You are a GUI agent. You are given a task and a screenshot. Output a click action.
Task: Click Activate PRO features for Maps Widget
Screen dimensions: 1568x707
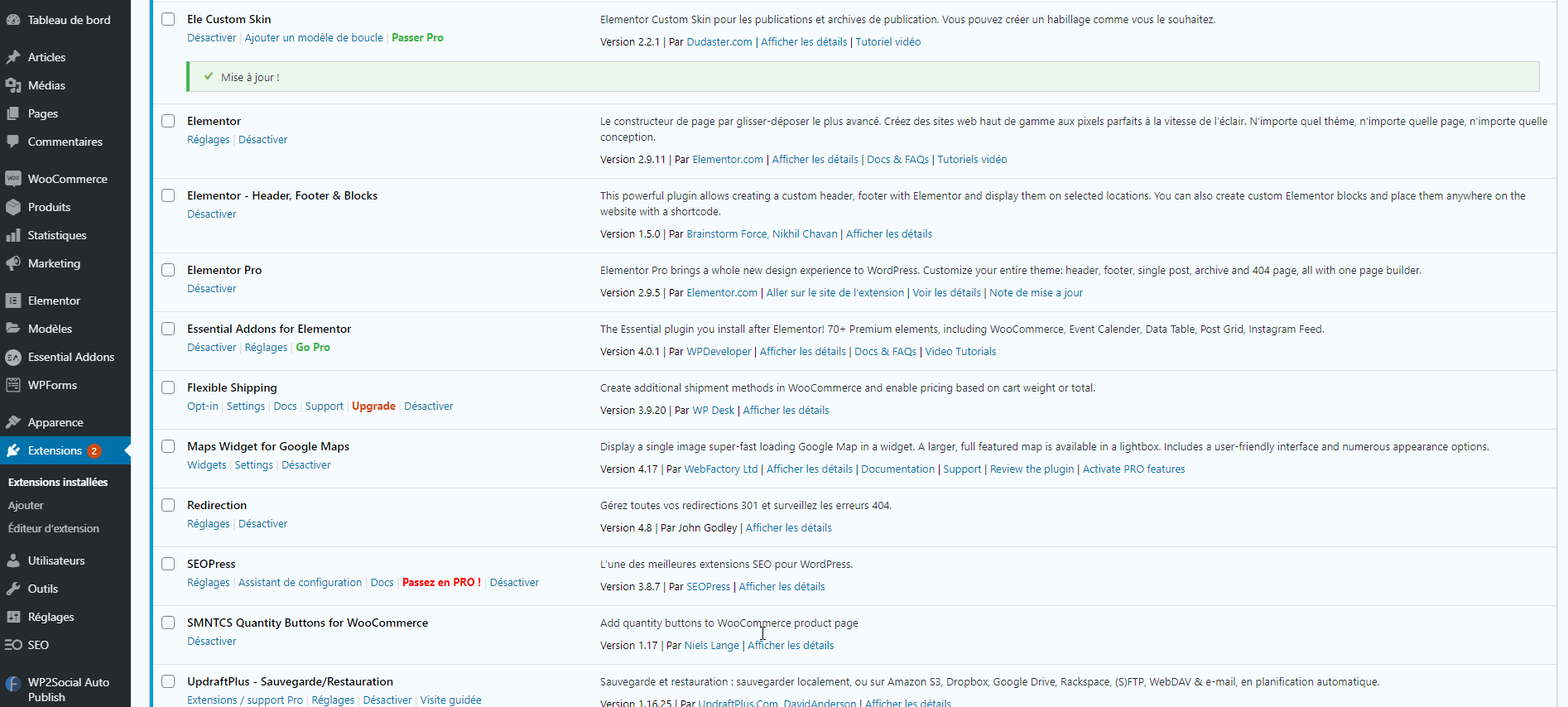1134,469
